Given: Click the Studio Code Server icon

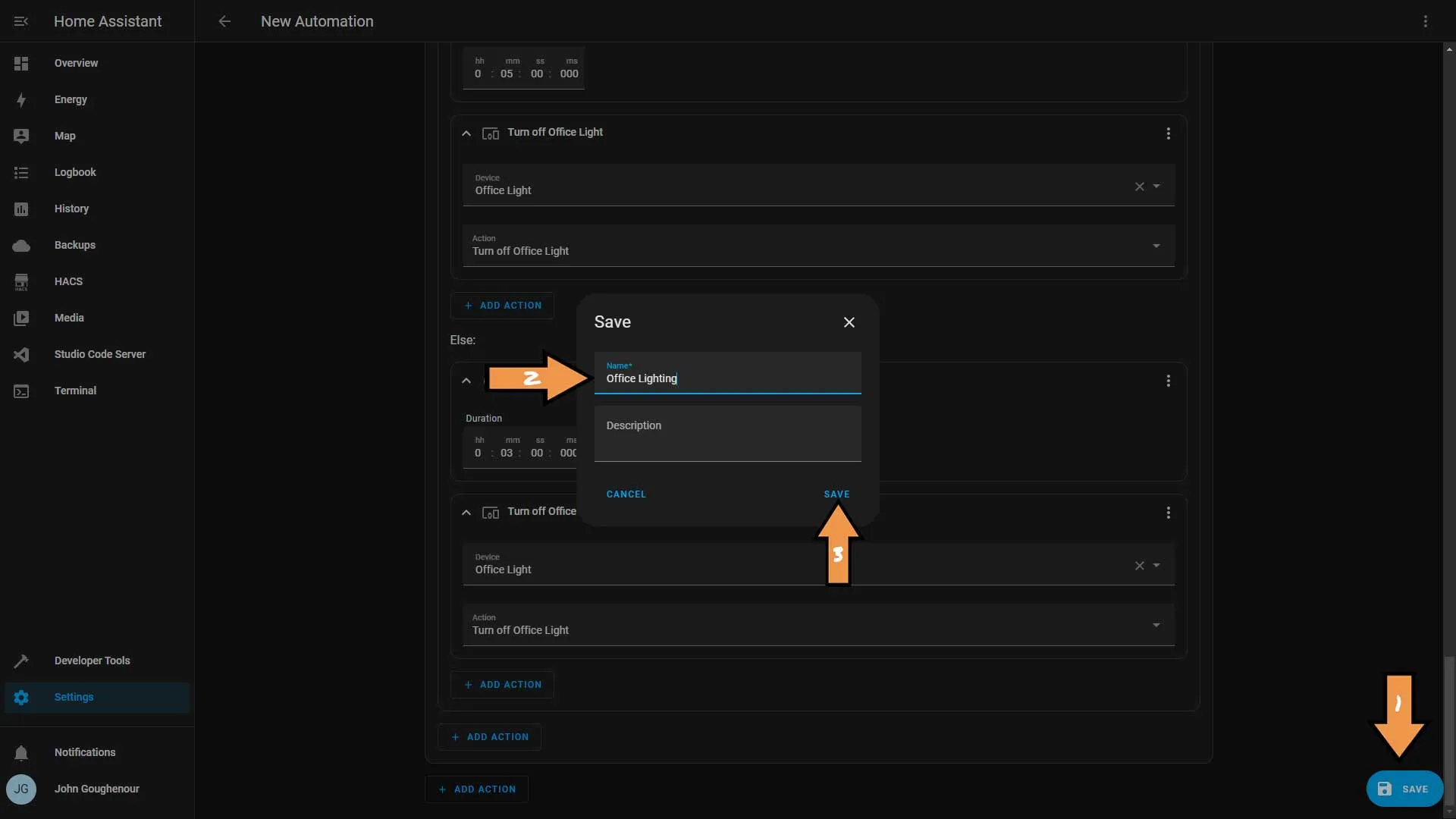Looking at the screenshot, I should point(21,354).
